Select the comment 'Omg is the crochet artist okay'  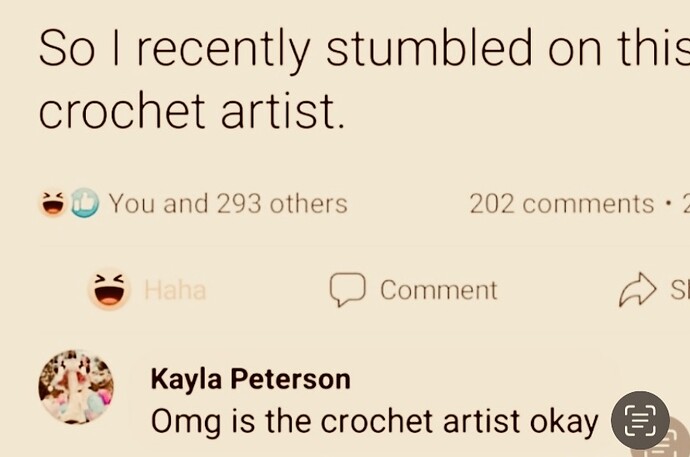click(374, 422)
